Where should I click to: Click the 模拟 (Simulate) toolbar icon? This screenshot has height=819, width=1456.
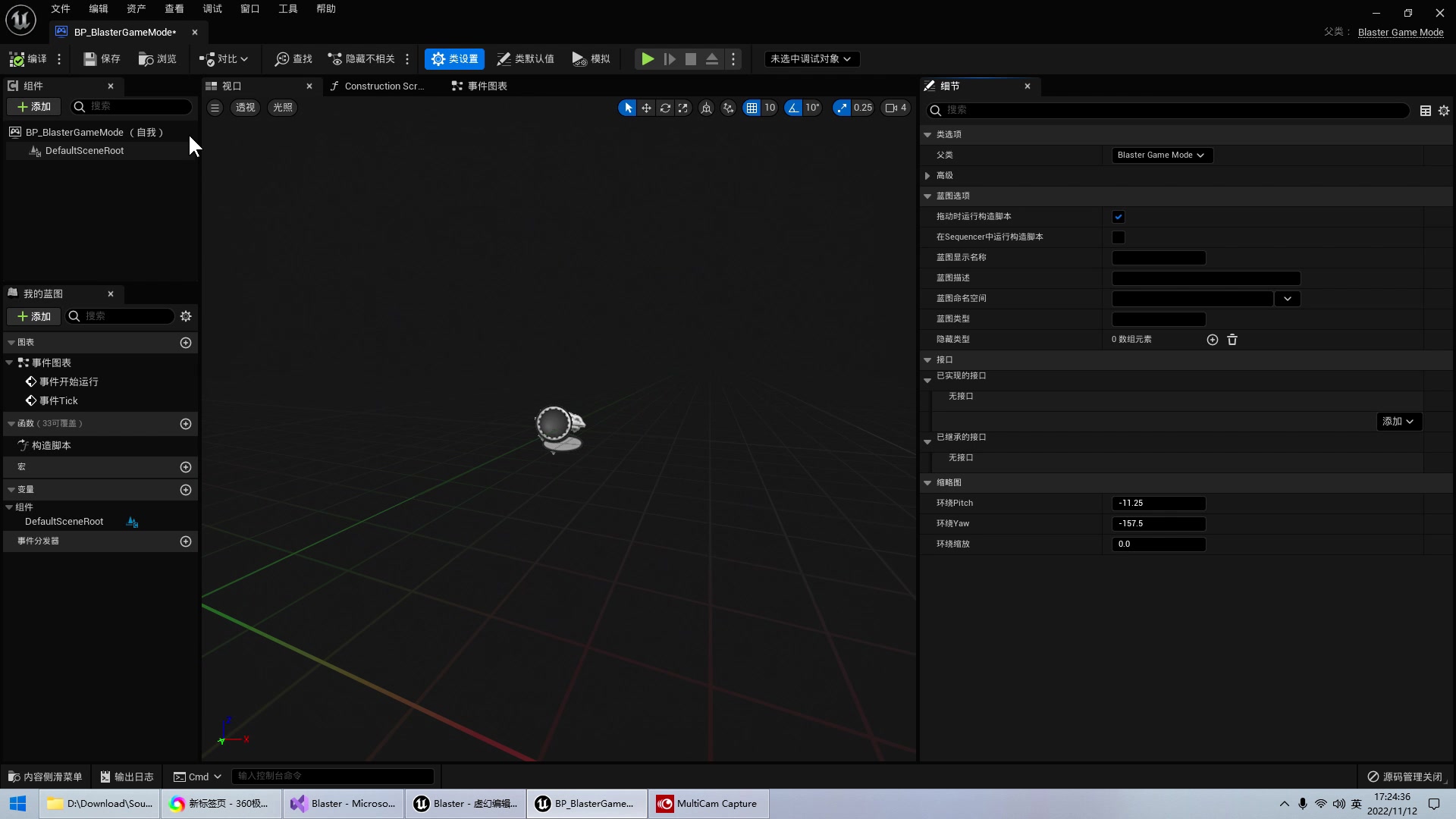point(591,58)
